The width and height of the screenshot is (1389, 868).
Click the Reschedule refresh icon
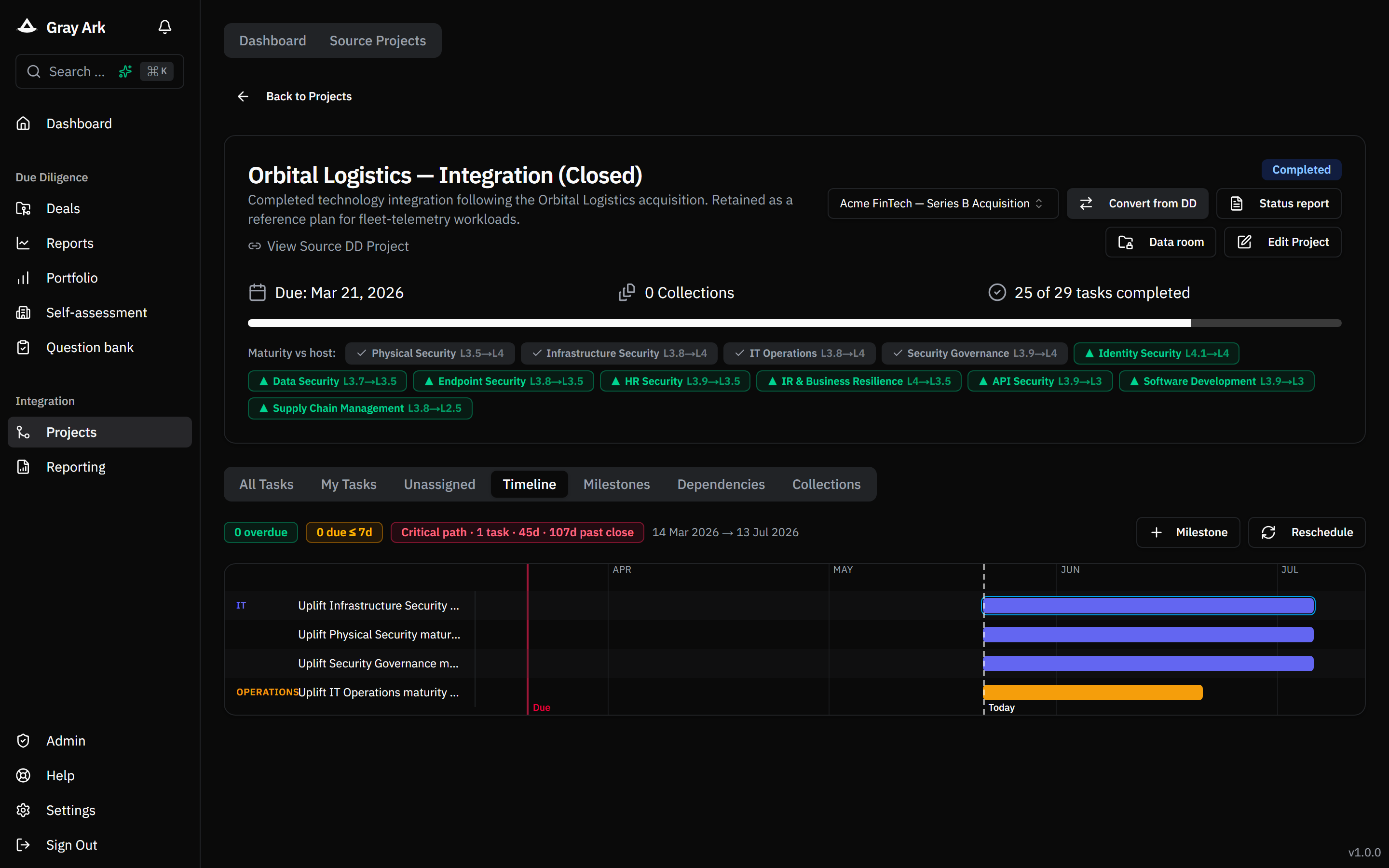pyautogui.click(x=1268, y=532)
